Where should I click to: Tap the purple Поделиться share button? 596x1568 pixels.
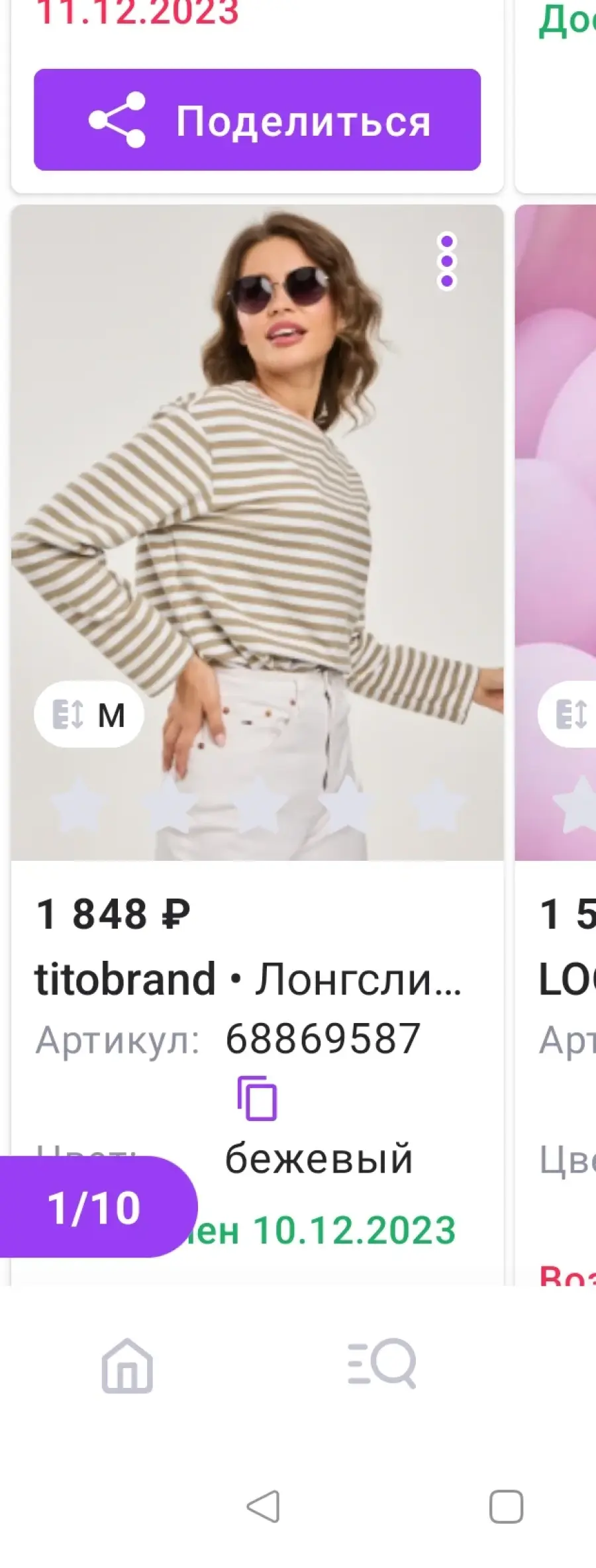[x=257, y=120]
